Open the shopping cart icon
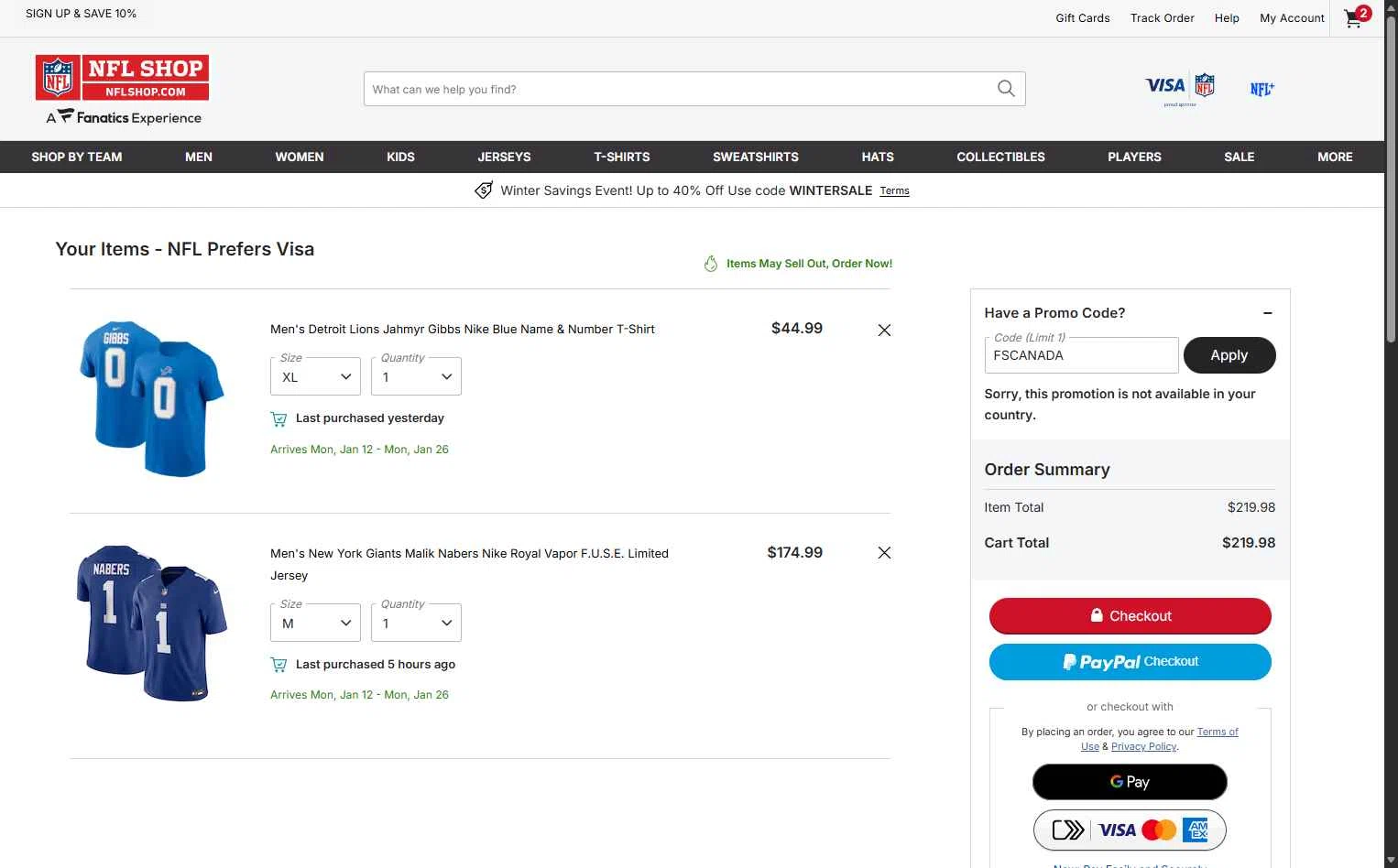Viewport: 1398px width, 868px height. pyautogui.click(x=1354, y=18)
